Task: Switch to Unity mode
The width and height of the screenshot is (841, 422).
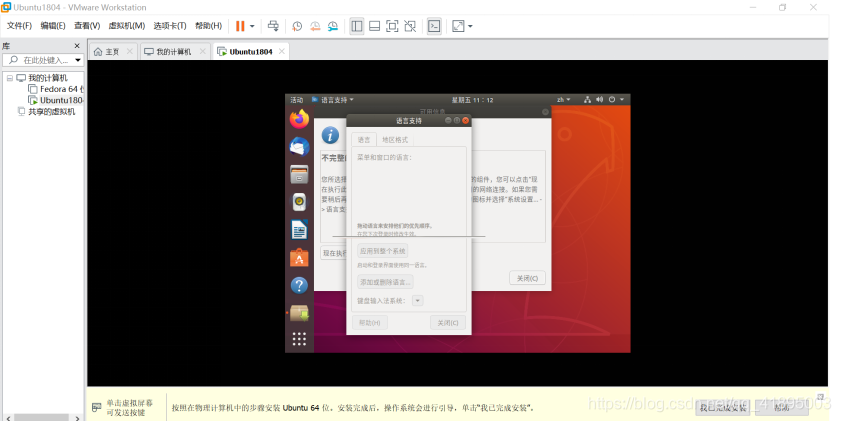Action: 410,26
